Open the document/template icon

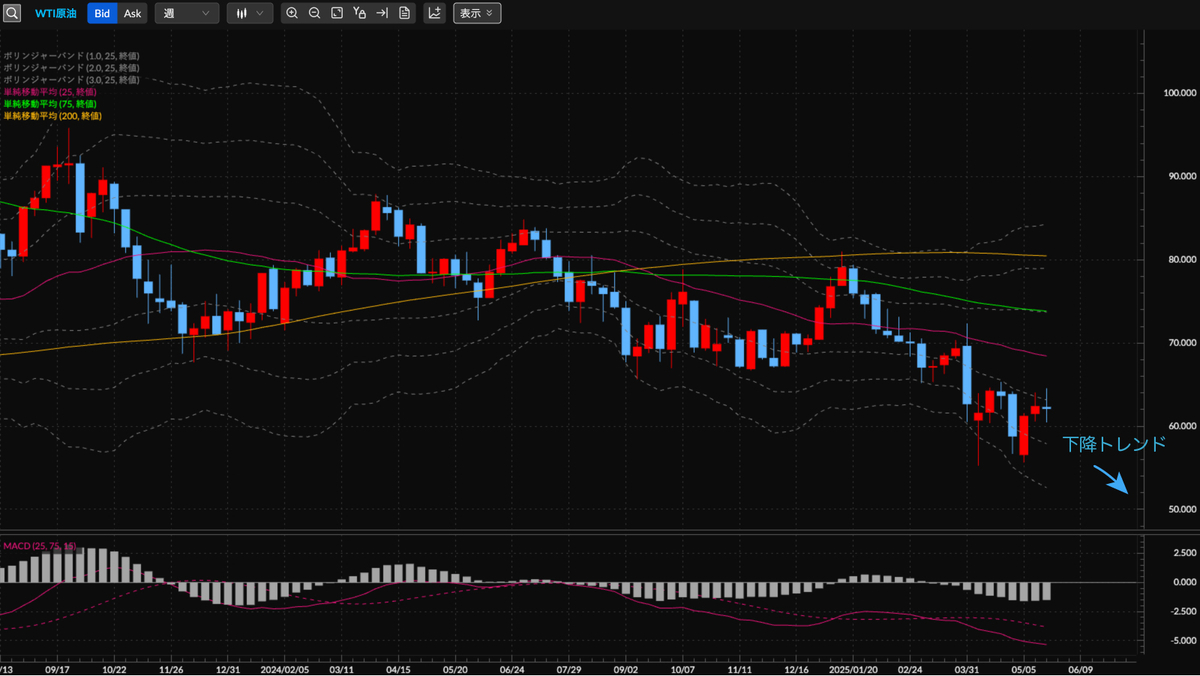[404, 13]
